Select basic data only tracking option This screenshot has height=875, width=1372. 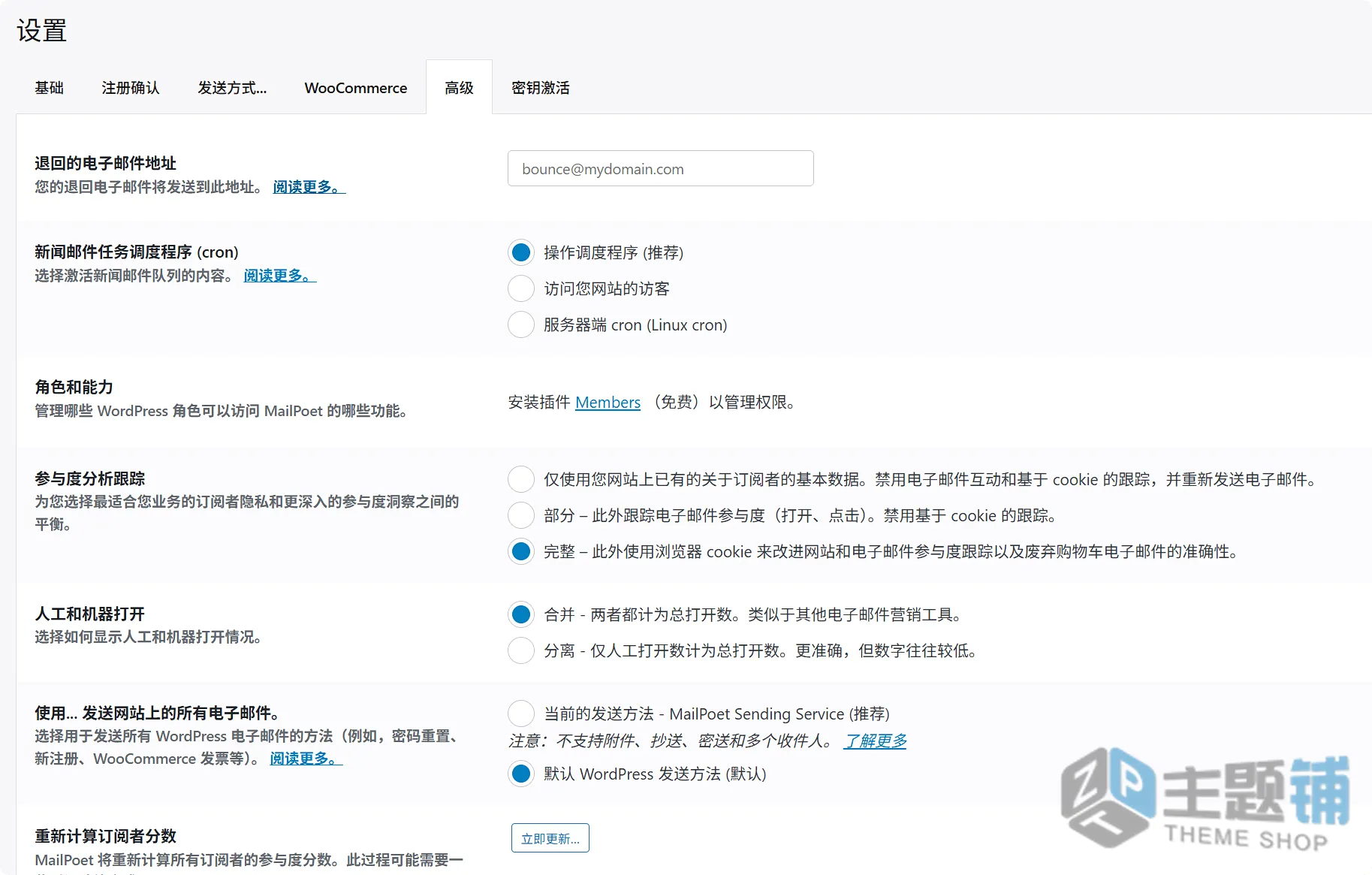(521, 479)
